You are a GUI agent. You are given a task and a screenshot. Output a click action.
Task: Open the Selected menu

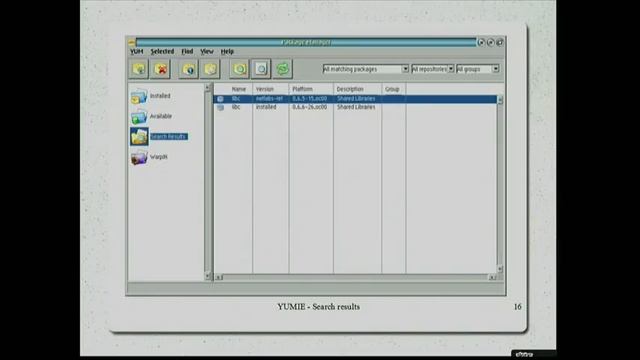pos(162,51)
